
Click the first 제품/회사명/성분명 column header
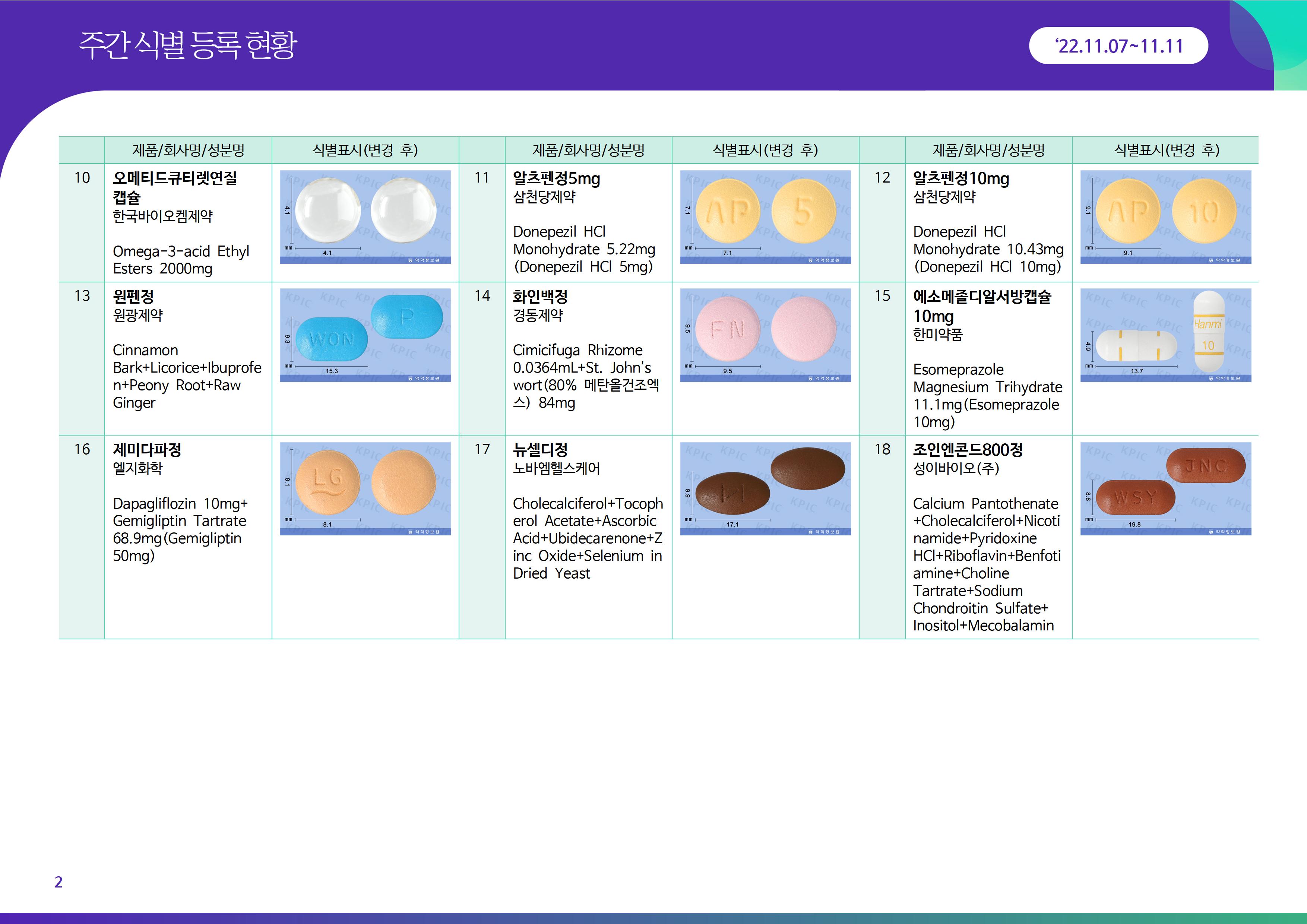coord(188,150)
